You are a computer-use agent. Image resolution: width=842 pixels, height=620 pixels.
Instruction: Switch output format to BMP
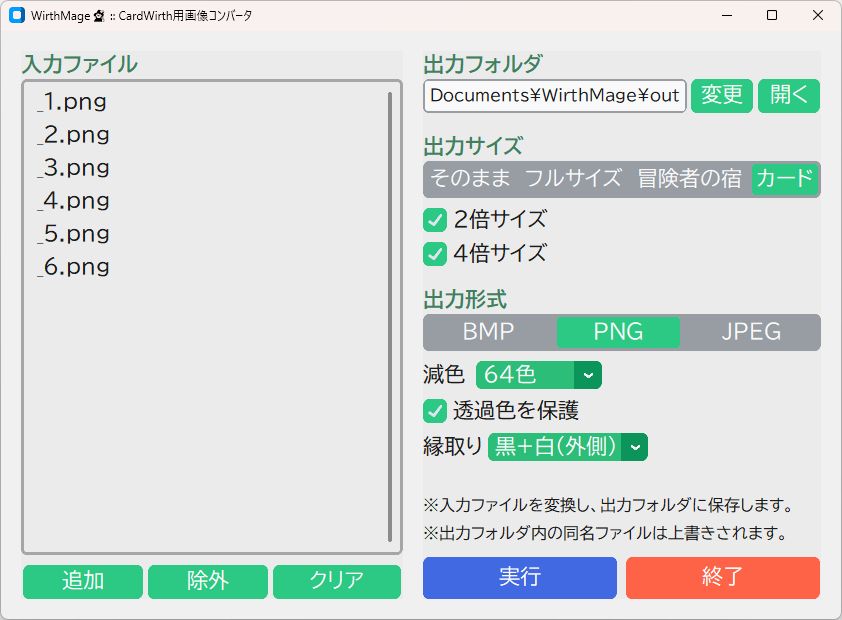click(x=489, y=332)
